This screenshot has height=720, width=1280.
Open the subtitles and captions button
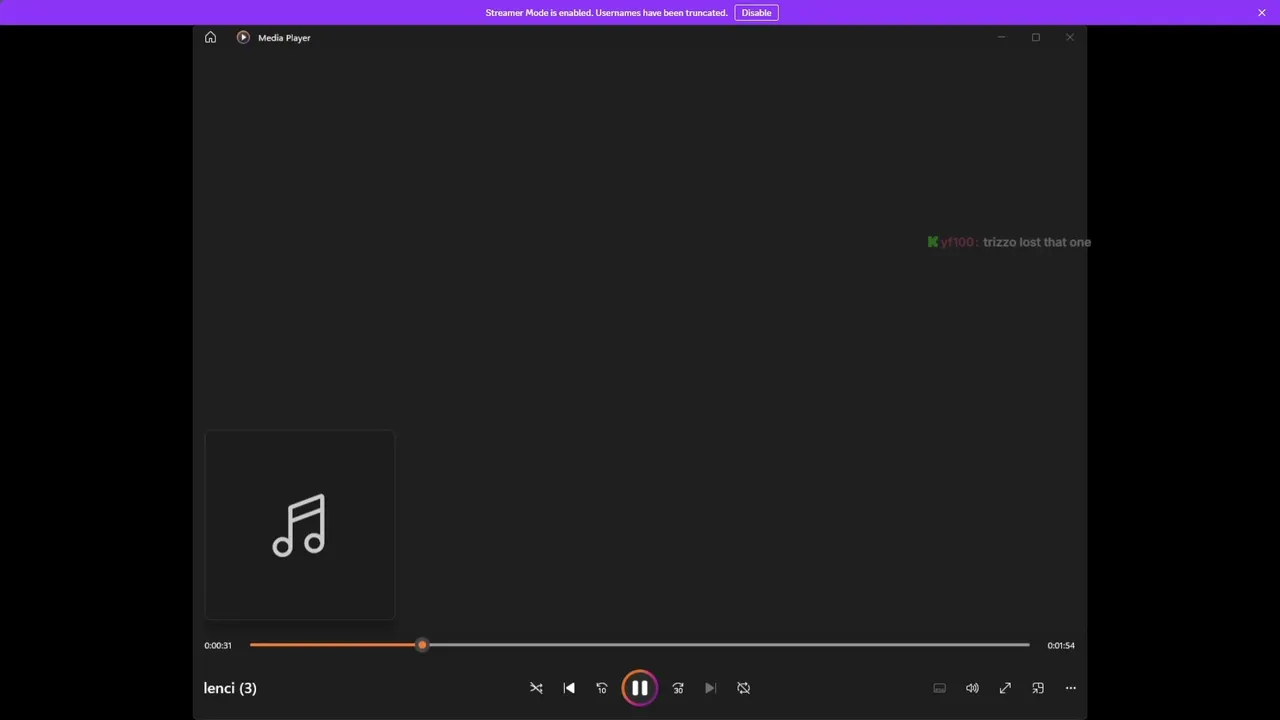tap(939, 688)
